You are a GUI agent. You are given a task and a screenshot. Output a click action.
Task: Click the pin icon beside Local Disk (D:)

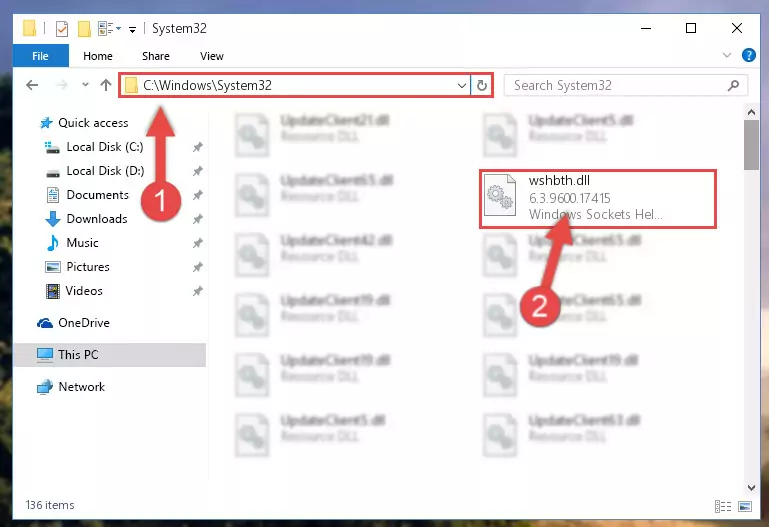pos(198,171)
